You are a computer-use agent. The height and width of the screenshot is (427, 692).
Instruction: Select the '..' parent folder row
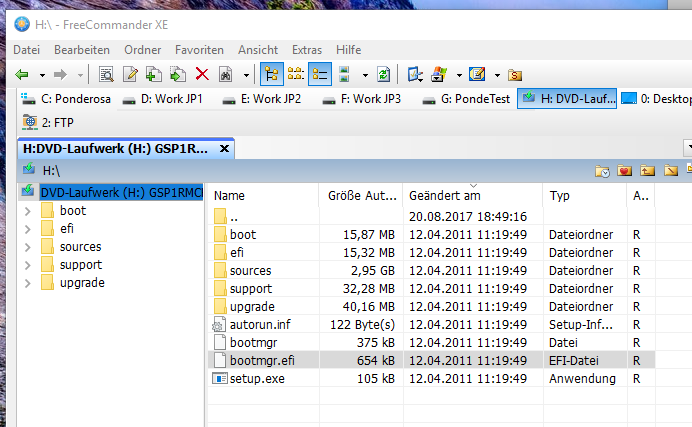[x=431, y=217]
